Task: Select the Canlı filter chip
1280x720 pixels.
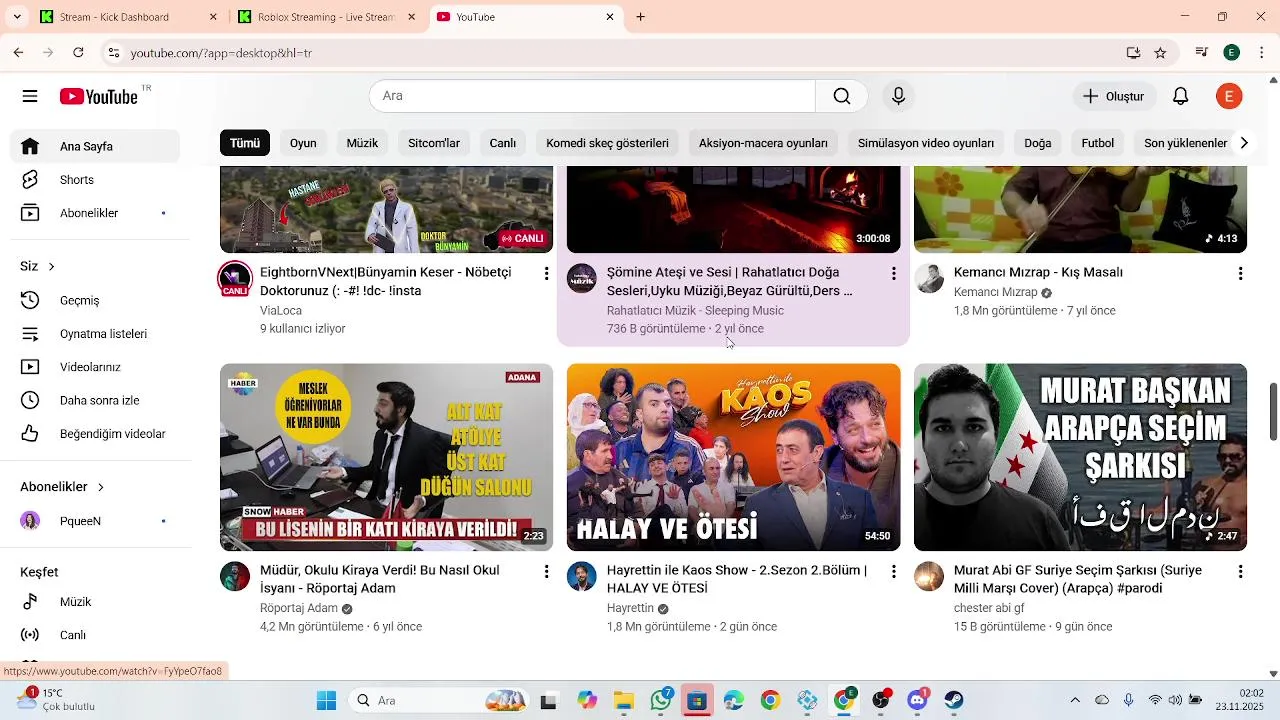Action: click(x=502, y=143)
